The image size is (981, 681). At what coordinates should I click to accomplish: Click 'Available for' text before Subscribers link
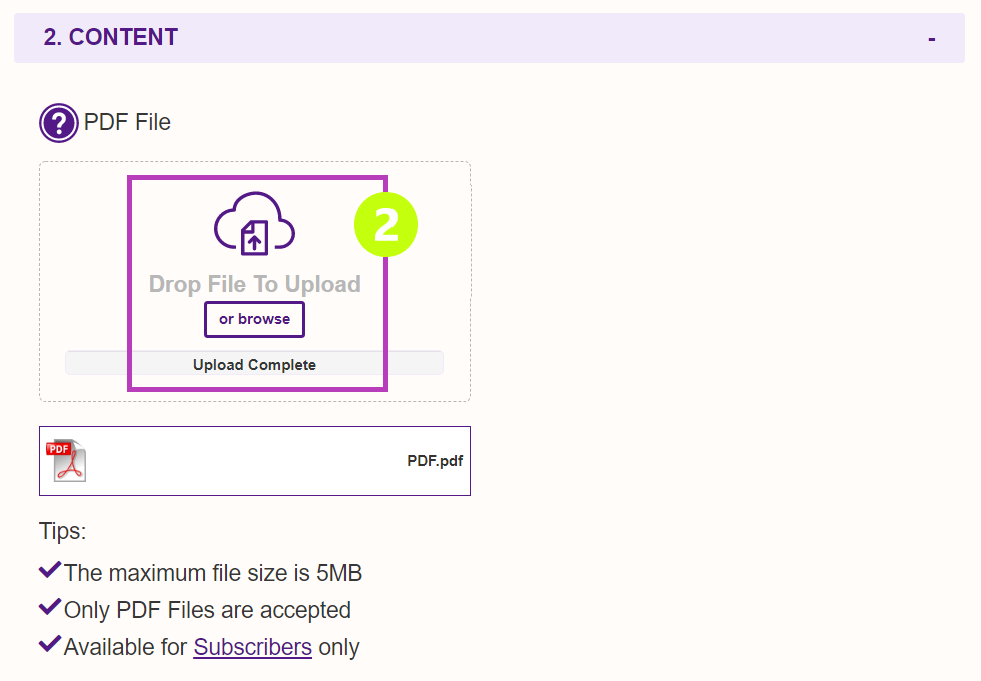[x=126, y=647]
